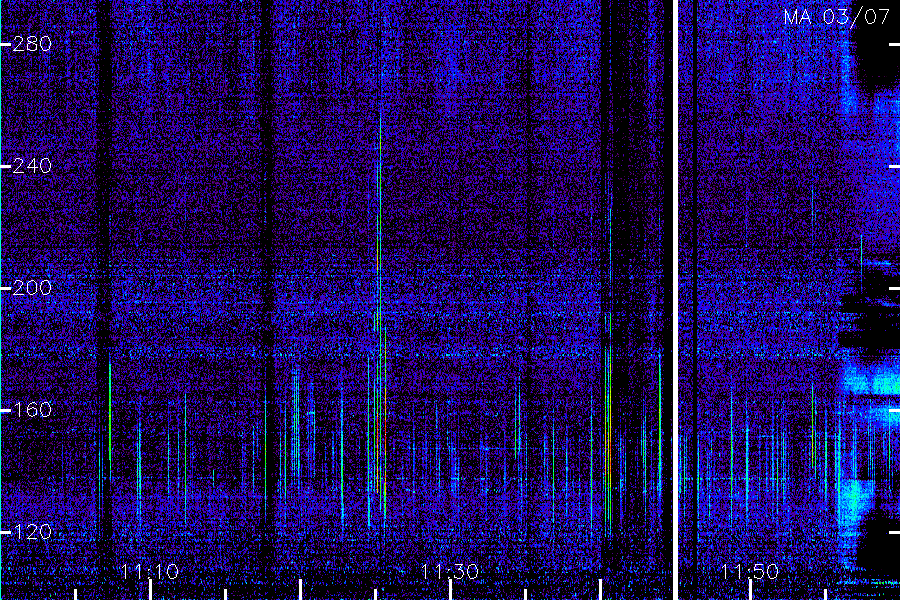900x600 pixels.
Task: Click the 240 frequency axis label
Action: click(32, 166)
